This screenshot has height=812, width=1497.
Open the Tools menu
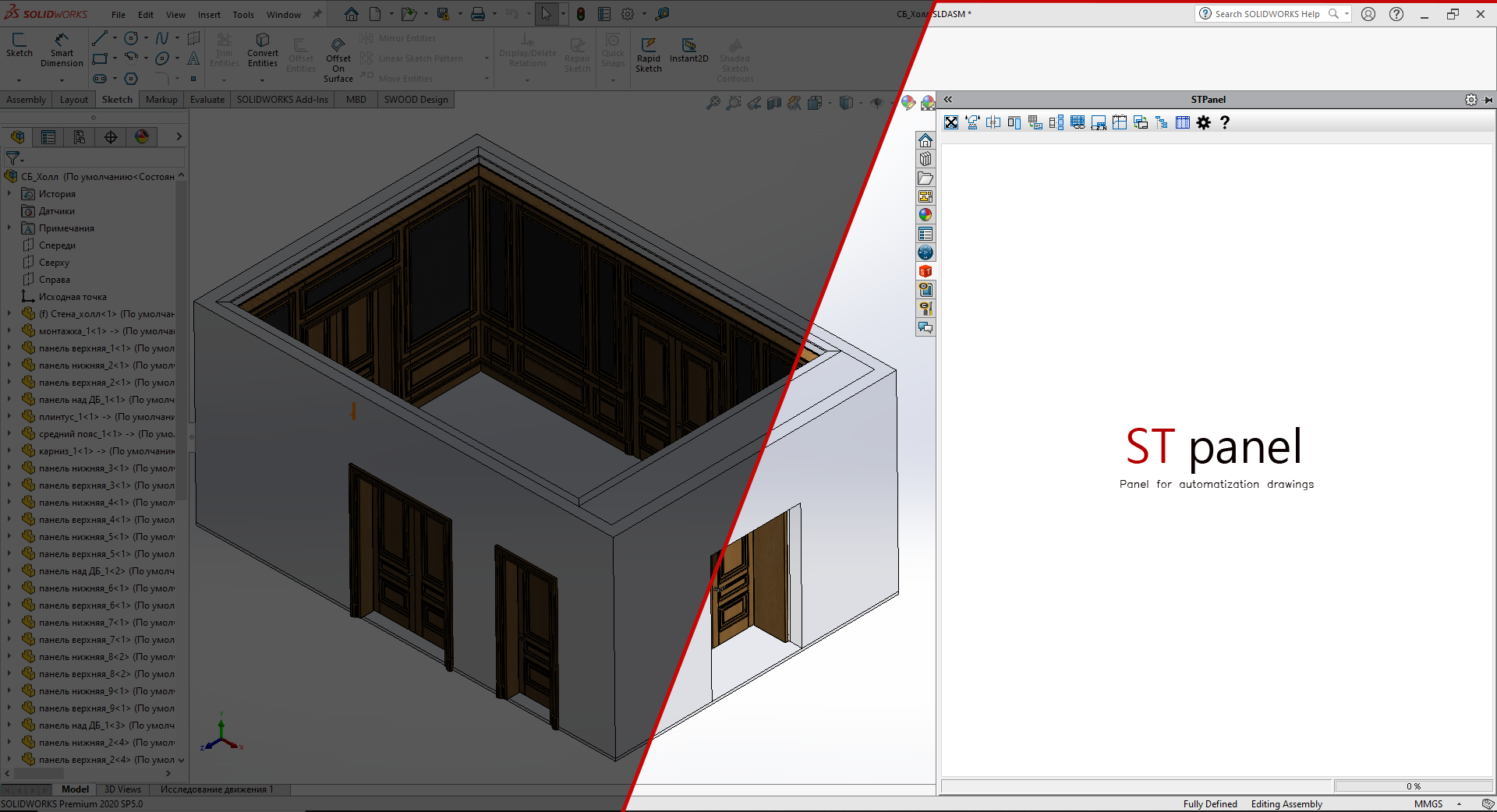click(x=243, y=15)
